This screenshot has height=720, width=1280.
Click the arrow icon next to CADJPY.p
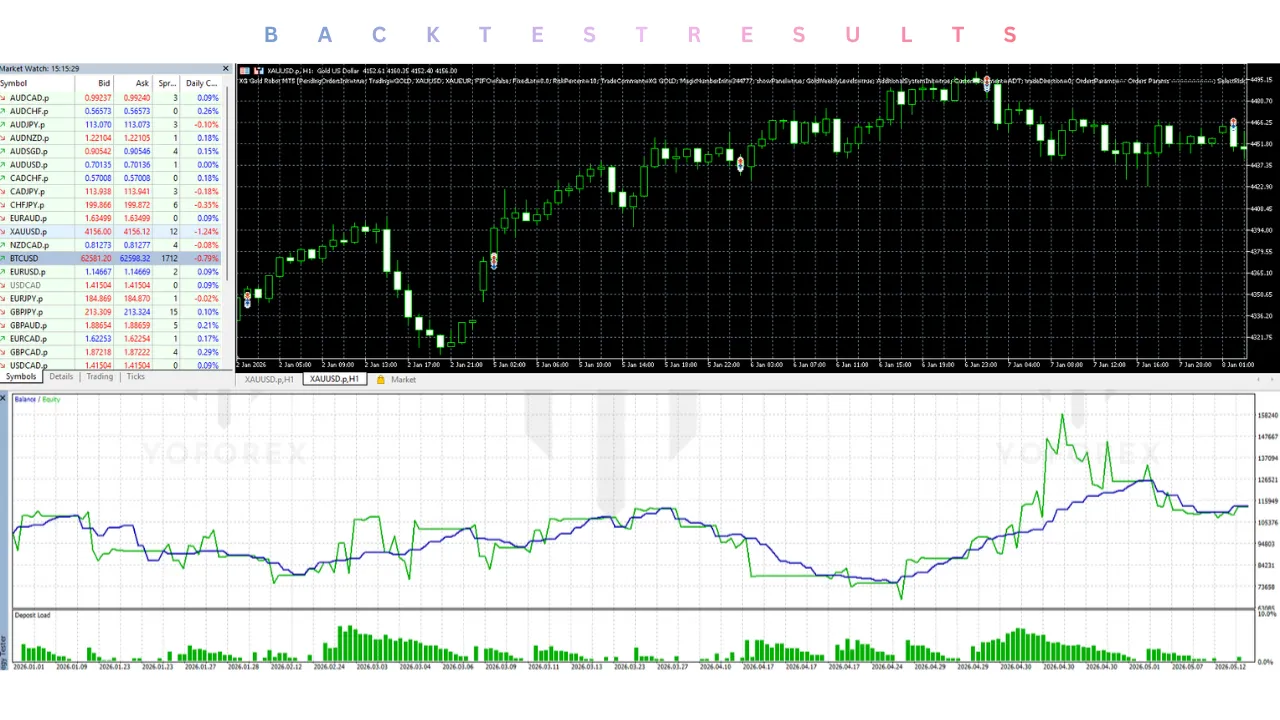pyautogui.click(x=4, y=191)
